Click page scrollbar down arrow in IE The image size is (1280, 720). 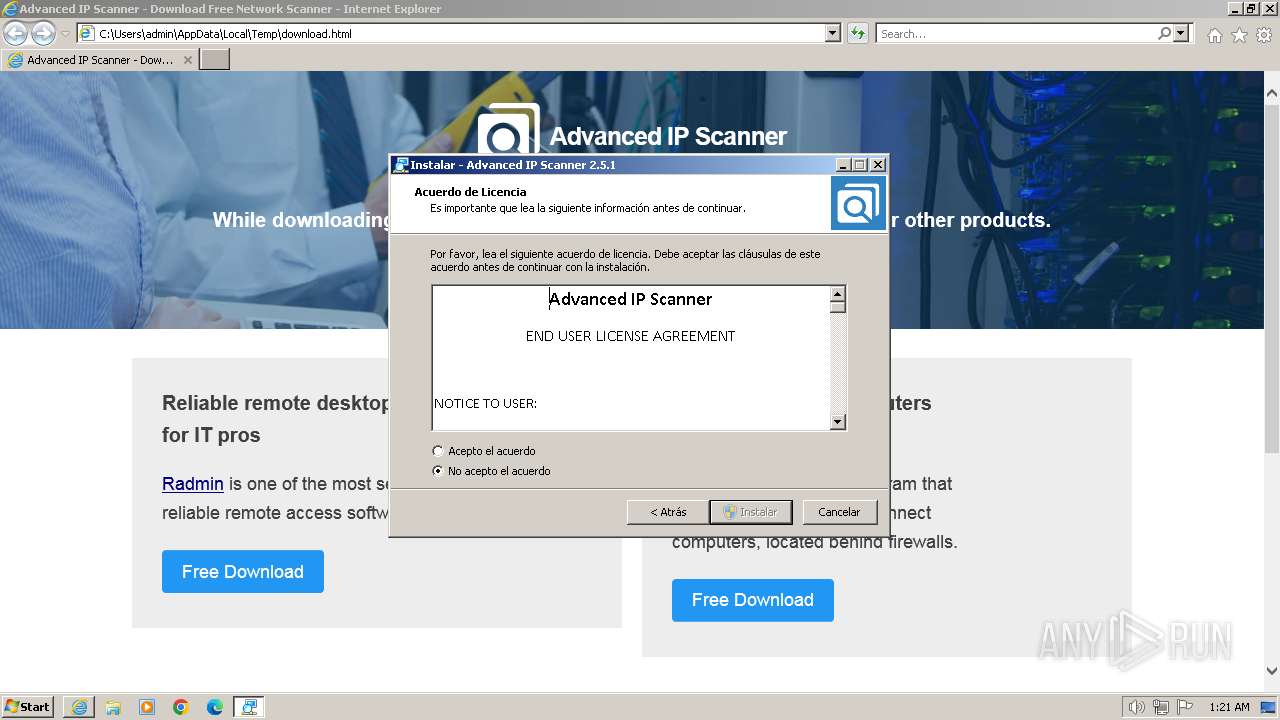point(1272,671)
